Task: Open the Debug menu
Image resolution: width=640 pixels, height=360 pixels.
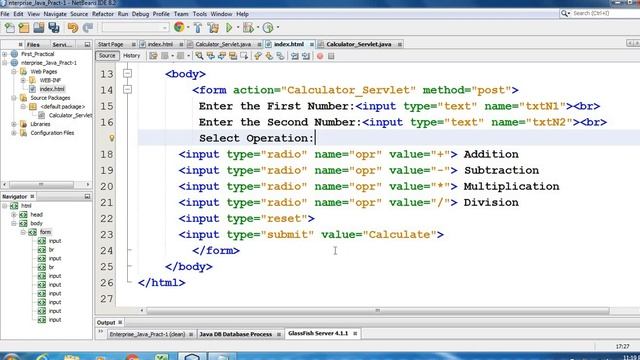Action: point(140,14)
